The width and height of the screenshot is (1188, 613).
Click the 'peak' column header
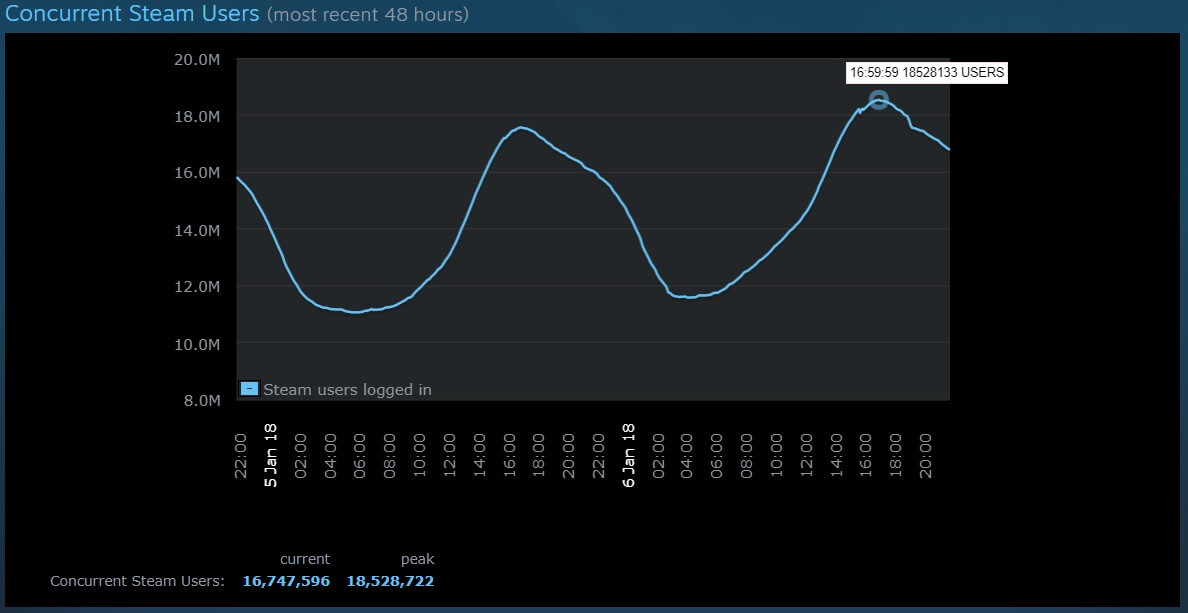click(x=417, y=559)
